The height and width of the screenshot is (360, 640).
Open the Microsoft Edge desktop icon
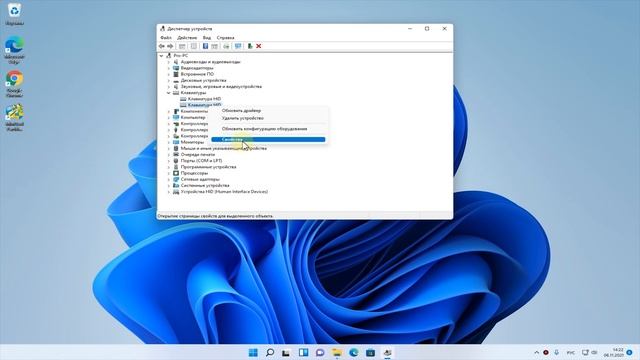coord(14,50)
